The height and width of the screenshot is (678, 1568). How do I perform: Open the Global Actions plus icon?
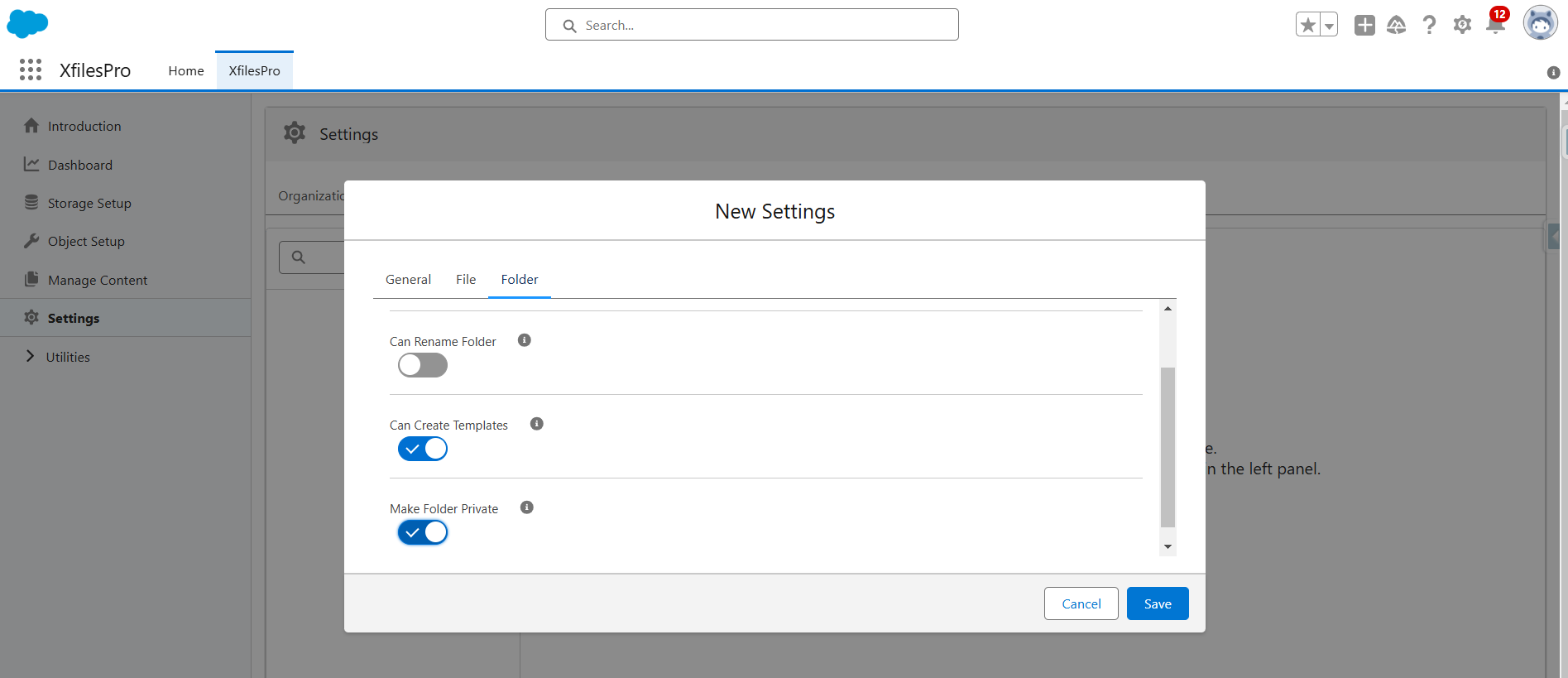pos(1364,25)
